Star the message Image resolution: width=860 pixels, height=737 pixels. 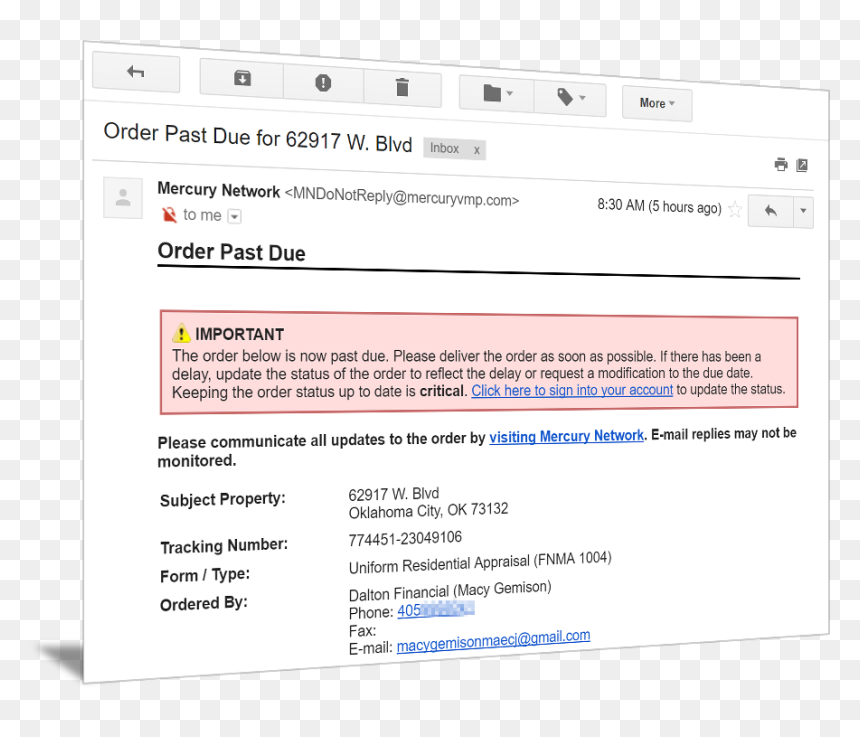pos(734,209)
